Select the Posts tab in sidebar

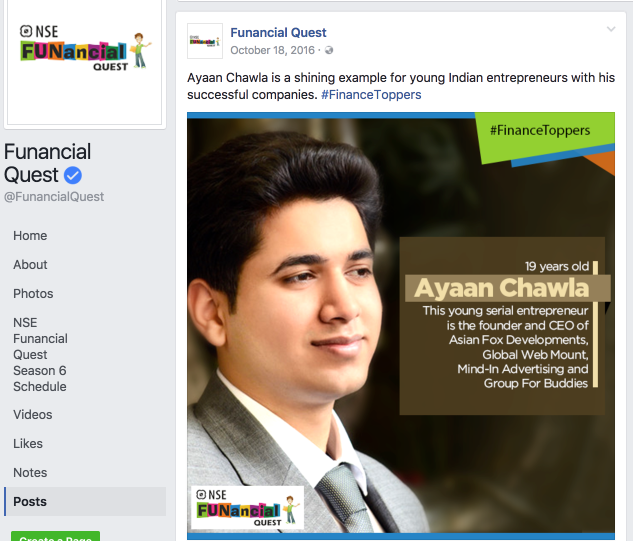pos(85,501)
